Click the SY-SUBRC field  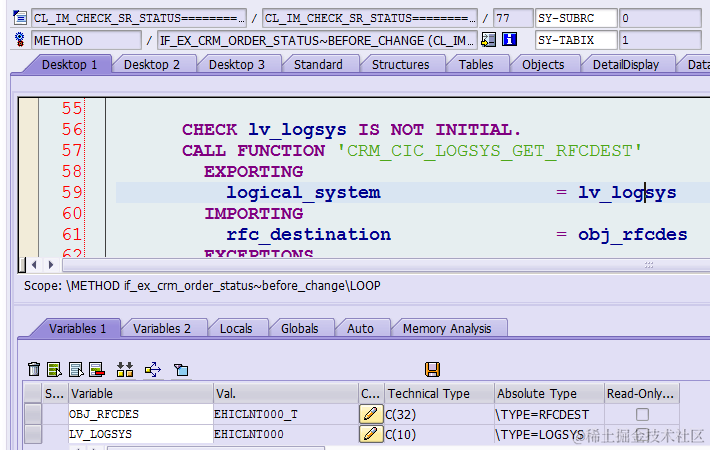pos(576,18)
